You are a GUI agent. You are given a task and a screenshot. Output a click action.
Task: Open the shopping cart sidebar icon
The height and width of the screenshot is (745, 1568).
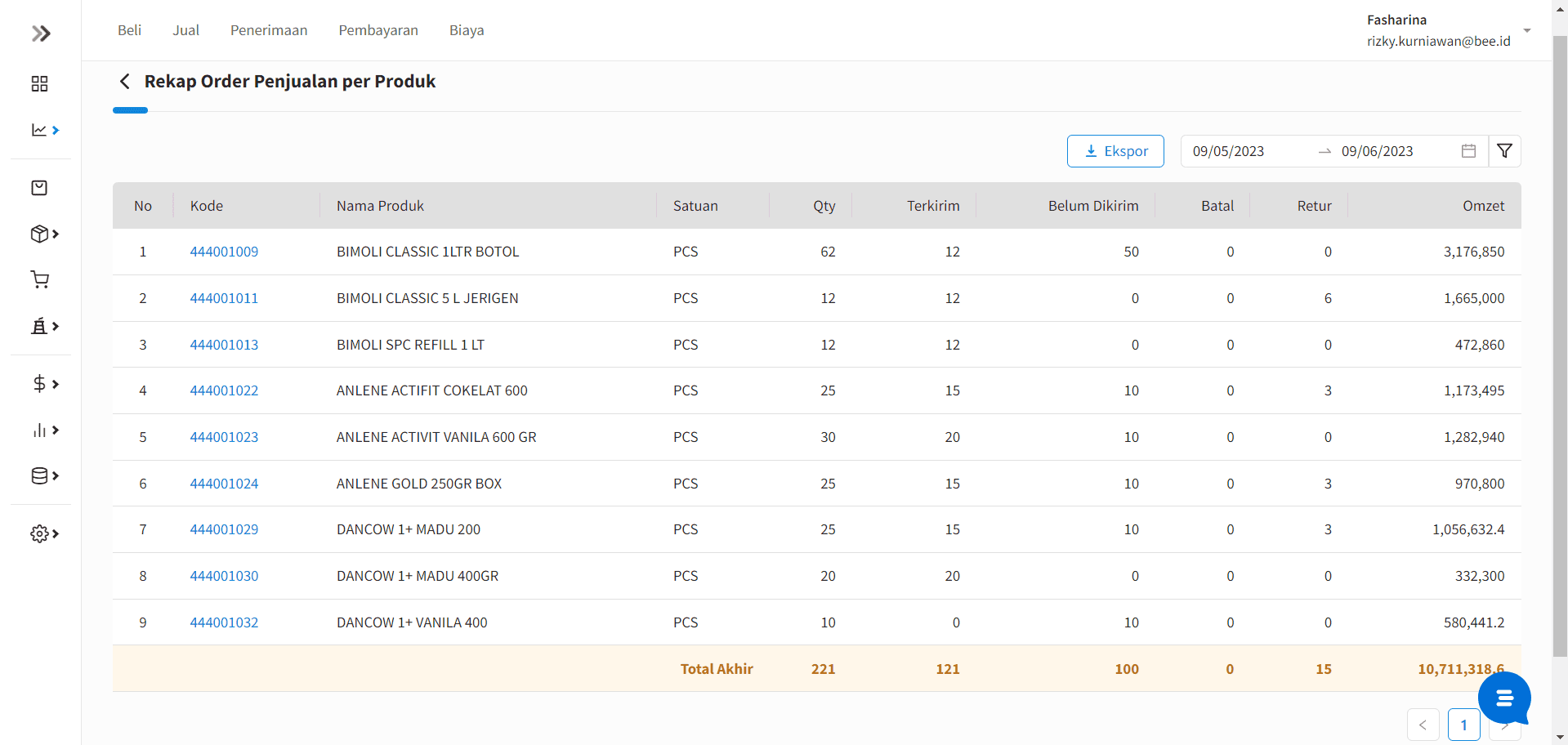[x=39, y=280]
